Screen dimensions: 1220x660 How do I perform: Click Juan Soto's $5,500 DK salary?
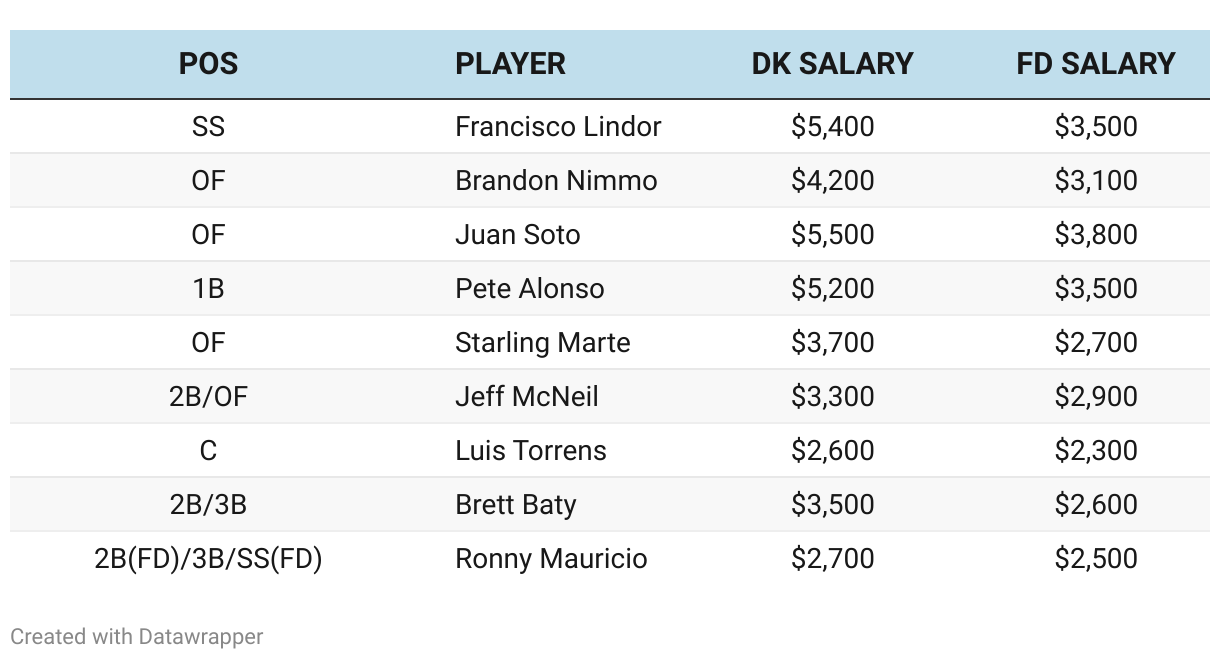point(832,235)
